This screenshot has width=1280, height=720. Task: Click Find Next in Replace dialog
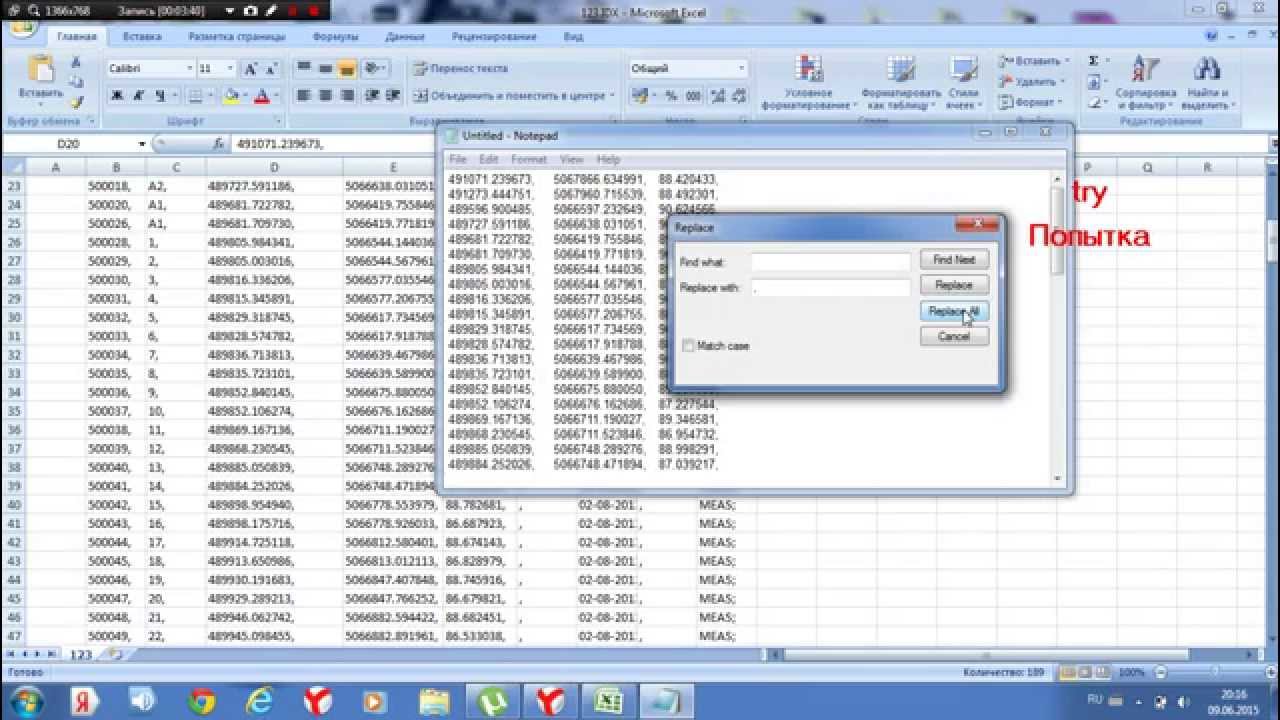(954, 260)
